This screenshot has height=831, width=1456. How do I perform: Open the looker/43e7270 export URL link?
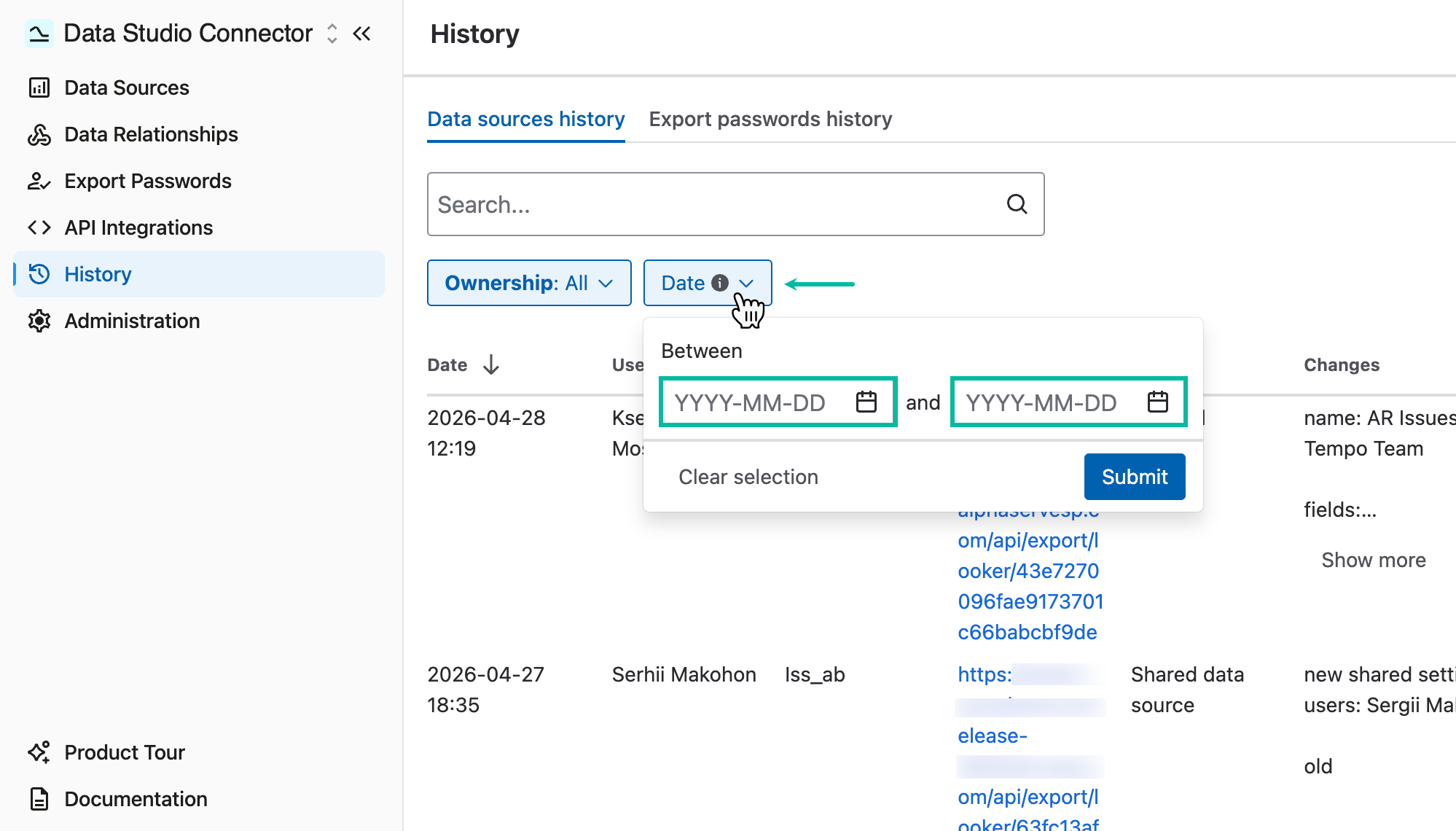tap(1030, 571)
